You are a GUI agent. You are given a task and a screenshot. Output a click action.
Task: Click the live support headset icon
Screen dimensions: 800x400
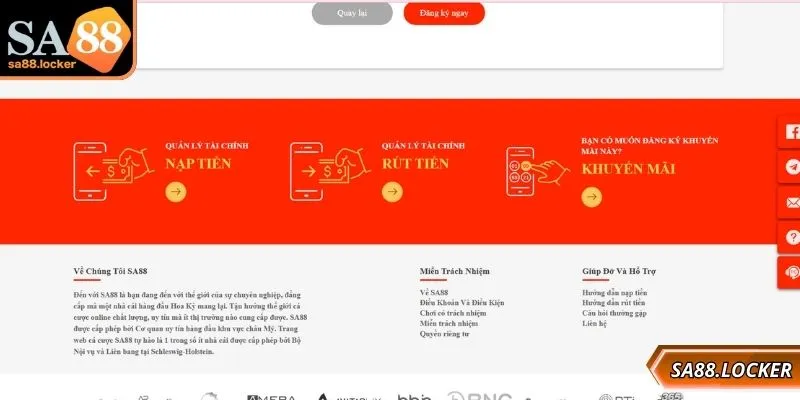[x=791, y=272]
